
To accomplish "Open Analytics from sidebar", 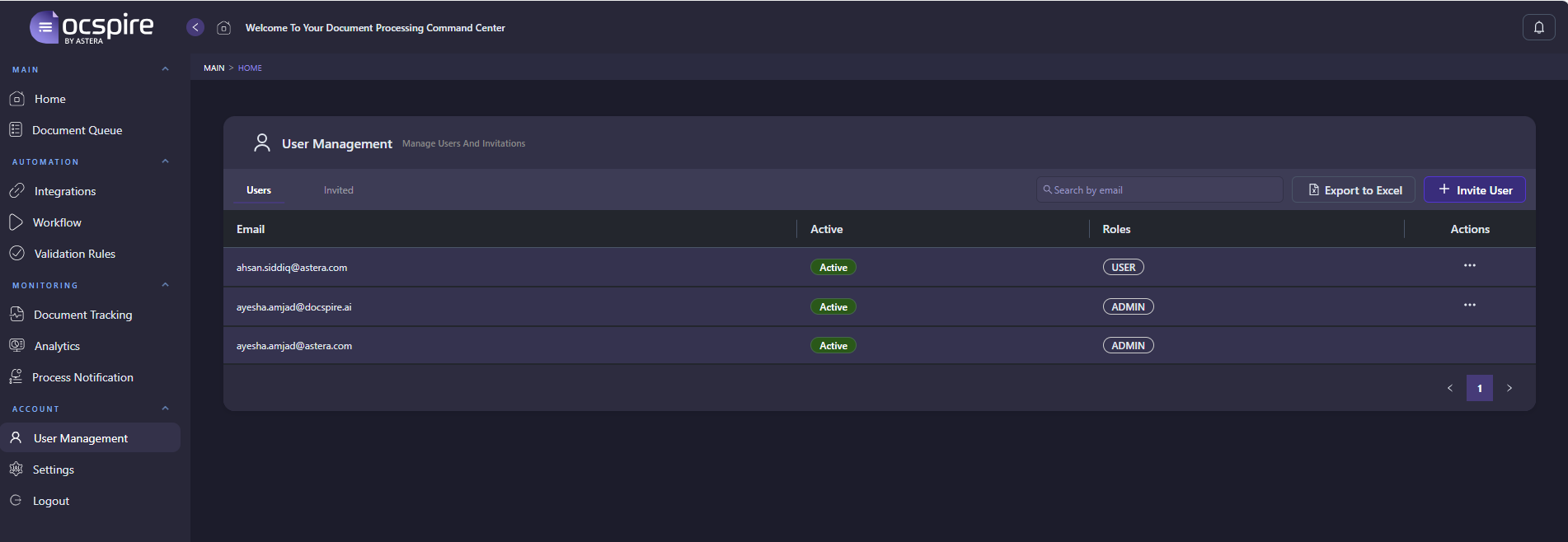I will (x=57, y=346).
